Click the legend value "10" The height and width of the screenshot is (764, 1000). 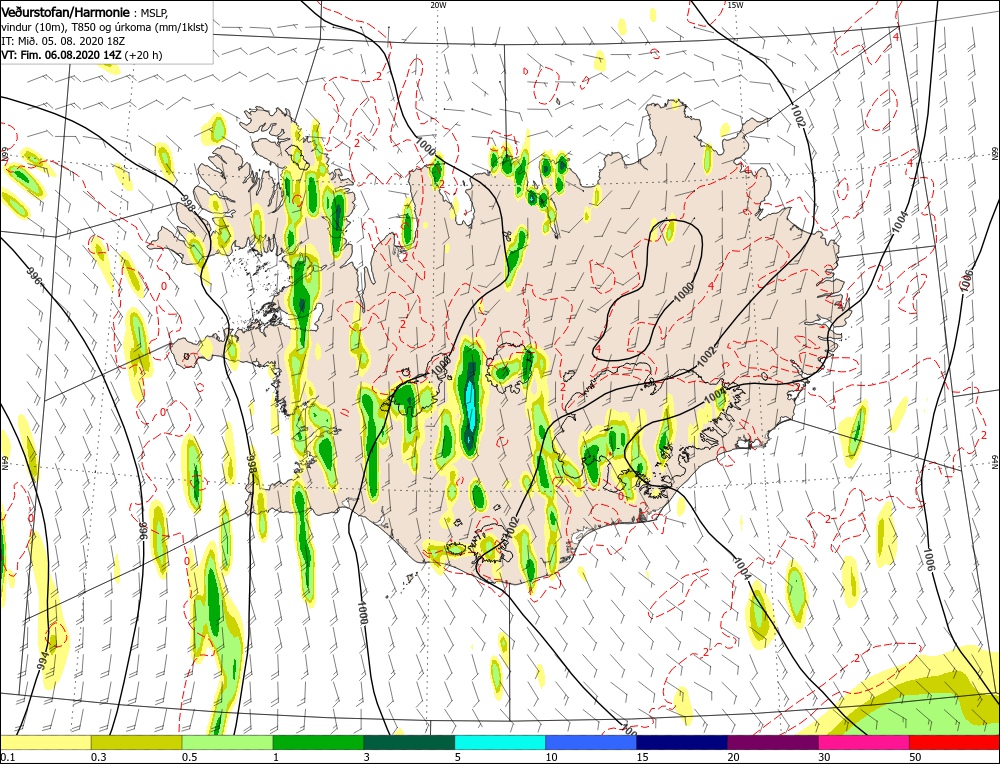click(x=551, y=756)
